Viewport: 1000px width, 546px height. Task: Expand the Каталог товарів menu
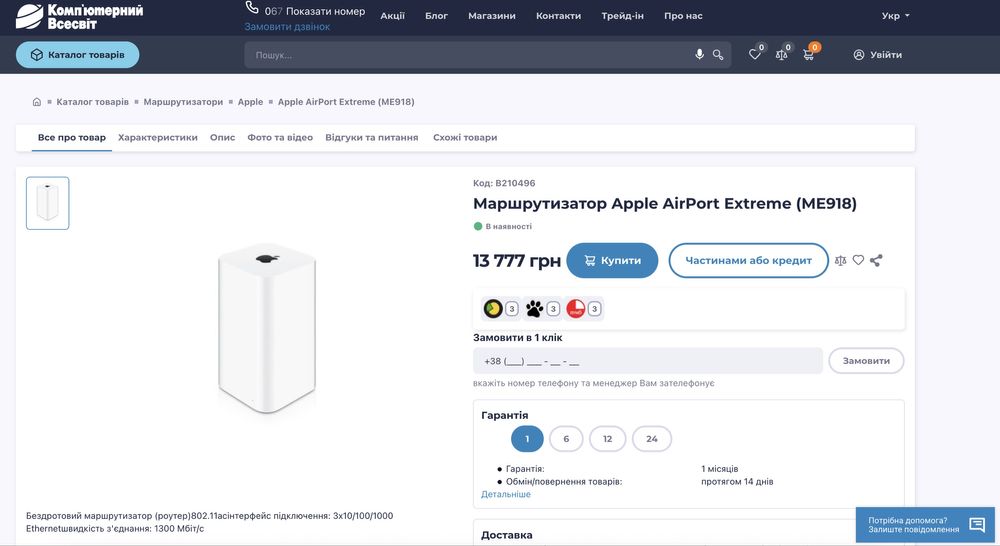click(x=77, y=55)
